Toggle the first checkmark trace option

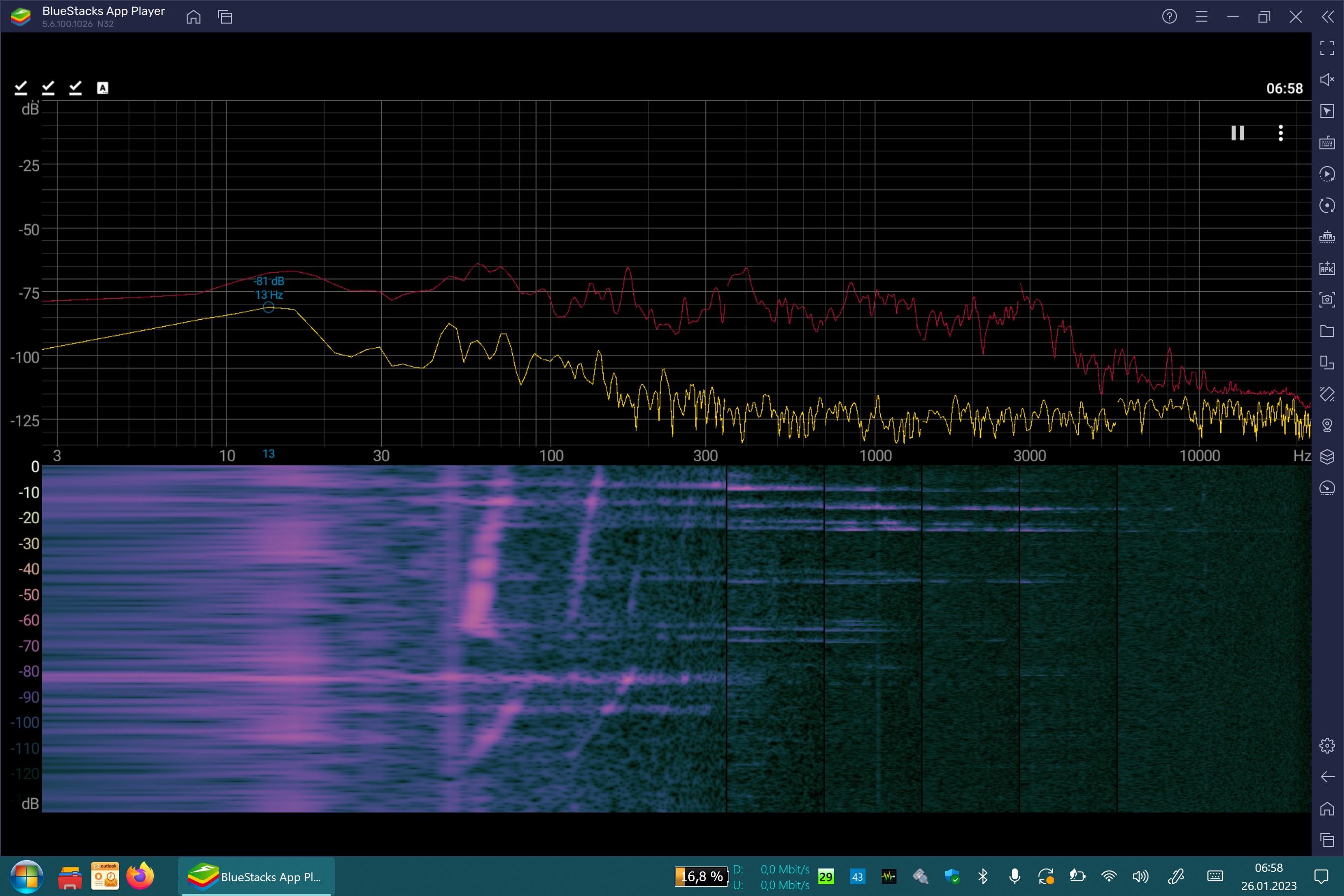pyautogui.click(x=21, y=87)
